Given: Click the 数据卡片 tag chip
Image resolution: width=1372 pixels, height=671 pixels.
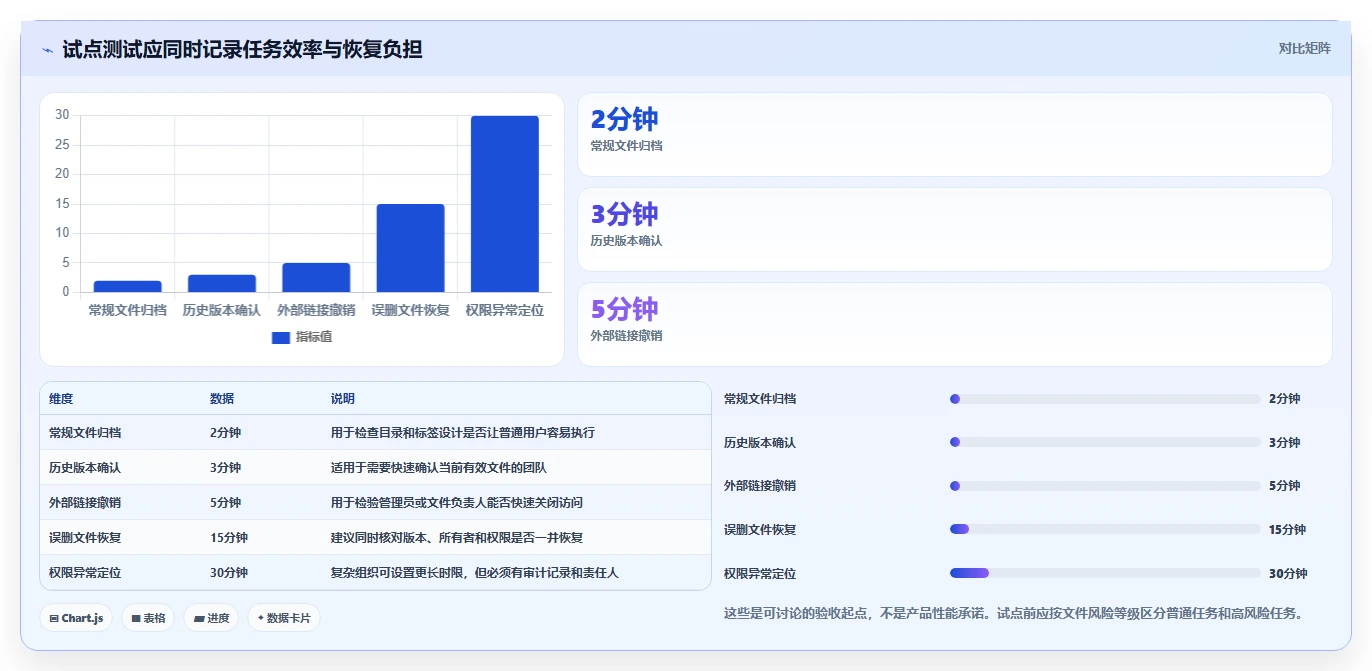Looking at the screenshot, I should (284, 618).
